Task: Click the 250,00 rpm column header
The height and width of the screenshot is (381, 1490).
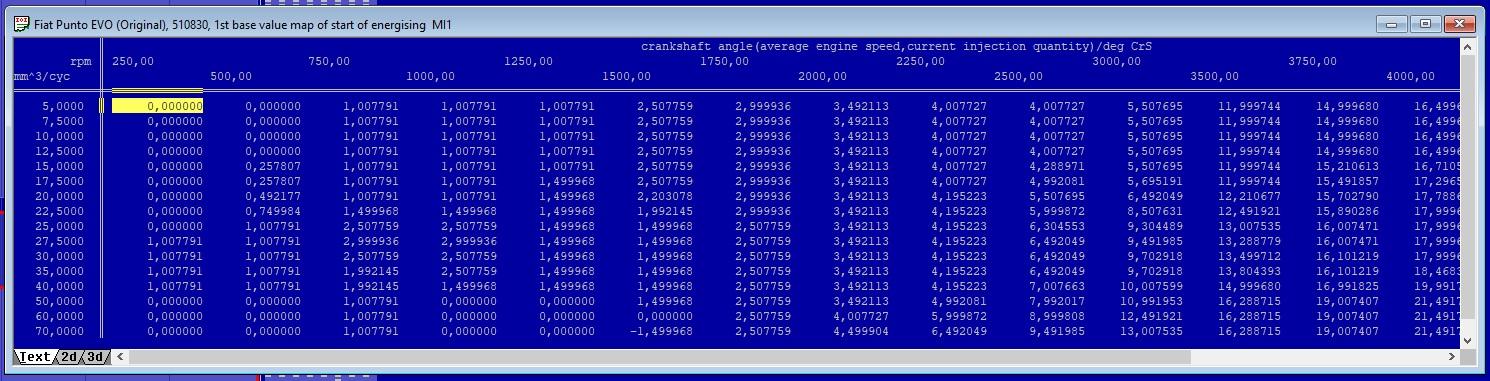Action: (133, 61)
